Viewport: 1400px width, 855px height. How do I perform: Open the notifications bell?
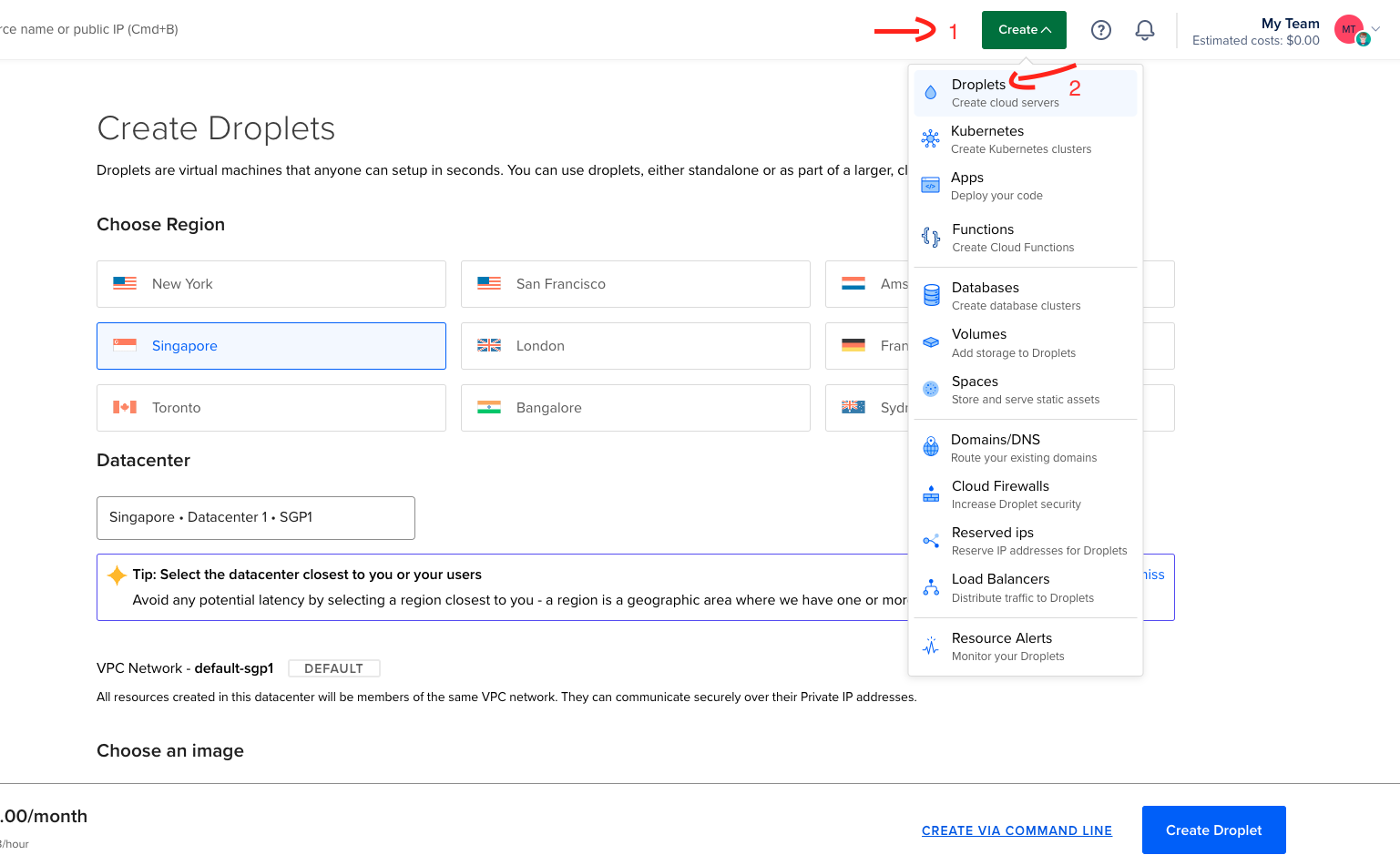[1144, 30]
